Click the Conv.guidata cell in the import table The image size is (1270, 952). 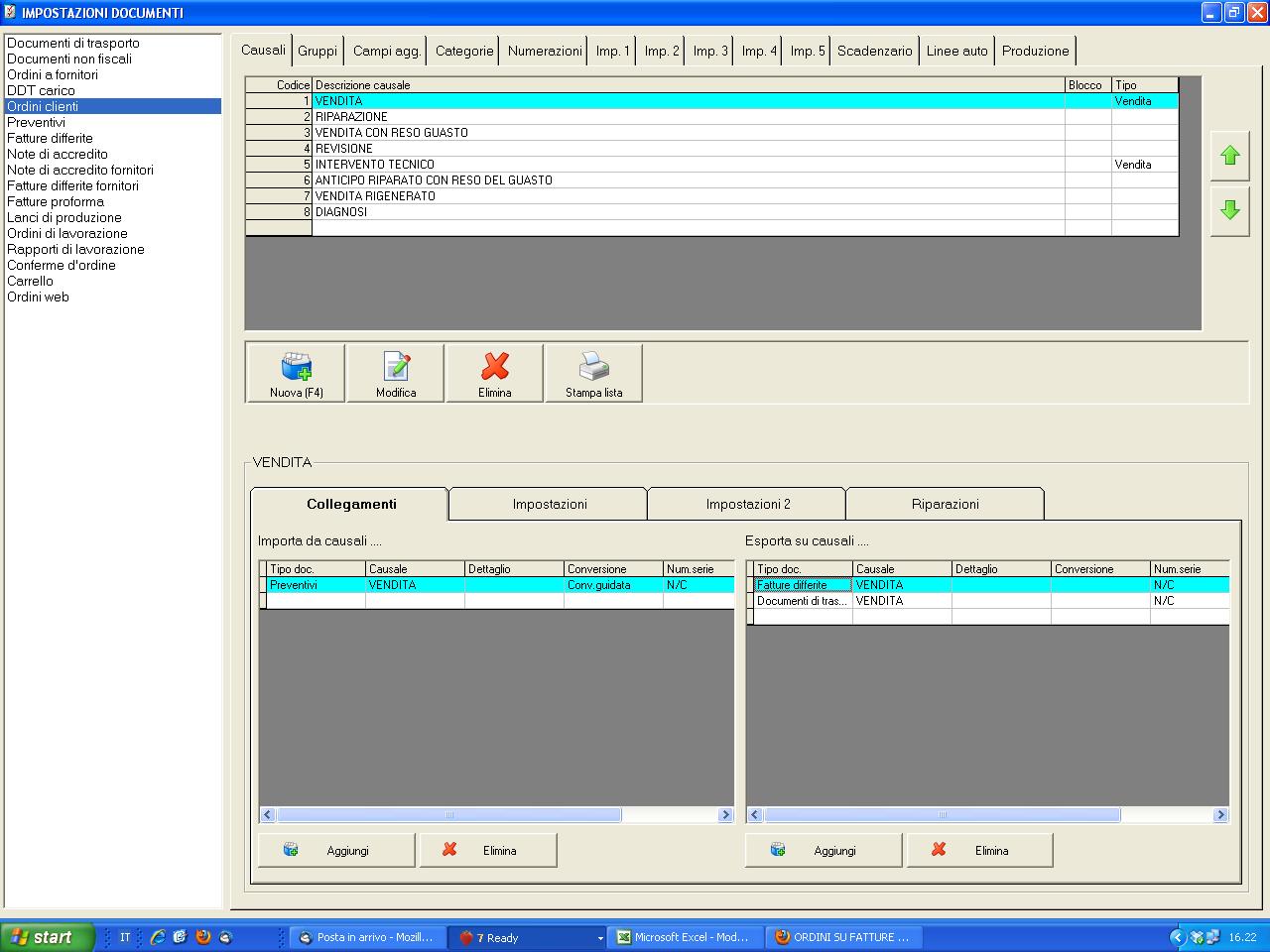pos(613,585)
